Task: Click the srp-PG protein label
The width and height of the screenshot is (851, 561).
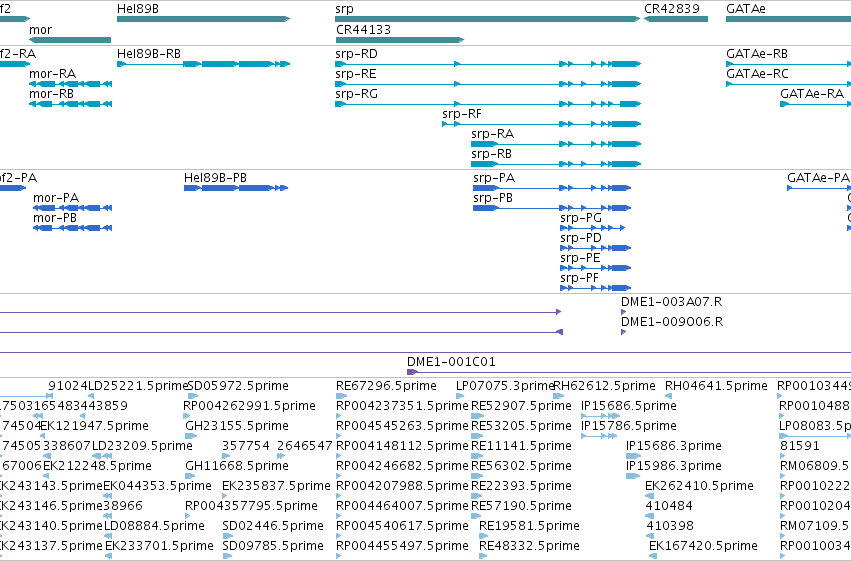Action: click(x=581, y=218)
